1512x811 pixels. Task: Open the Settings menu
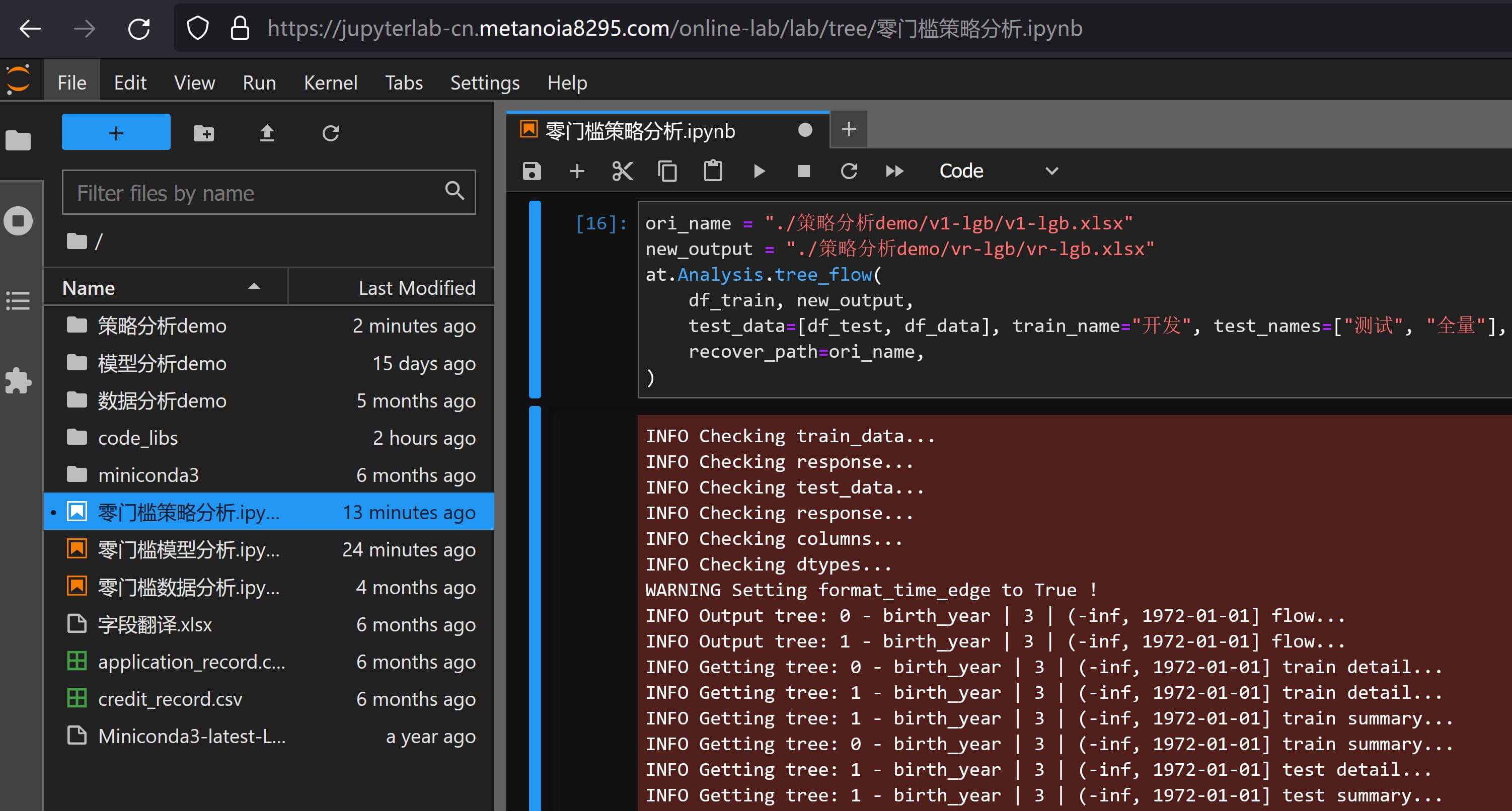484,83
